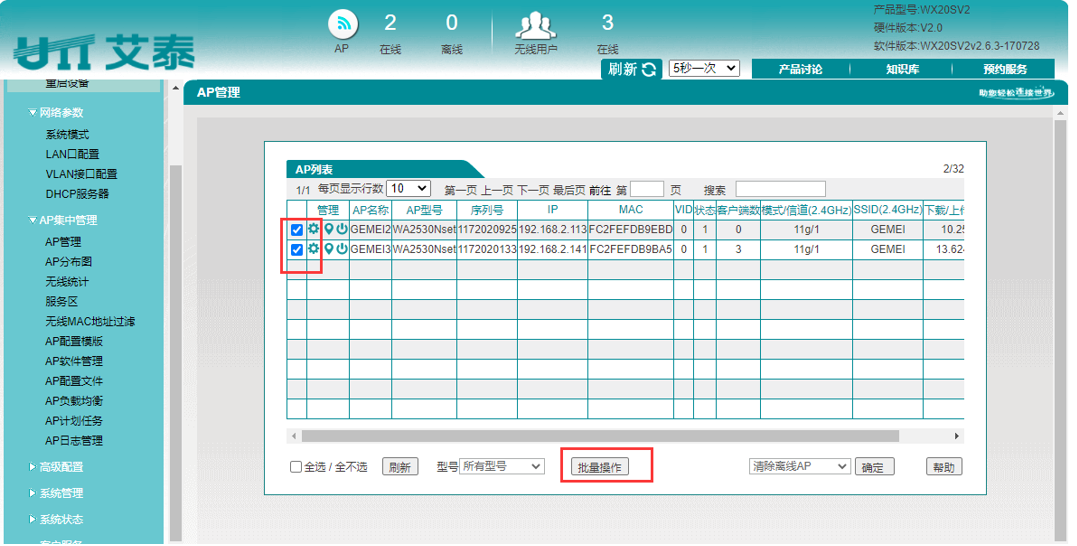Click the wireless users people icon

535,24
